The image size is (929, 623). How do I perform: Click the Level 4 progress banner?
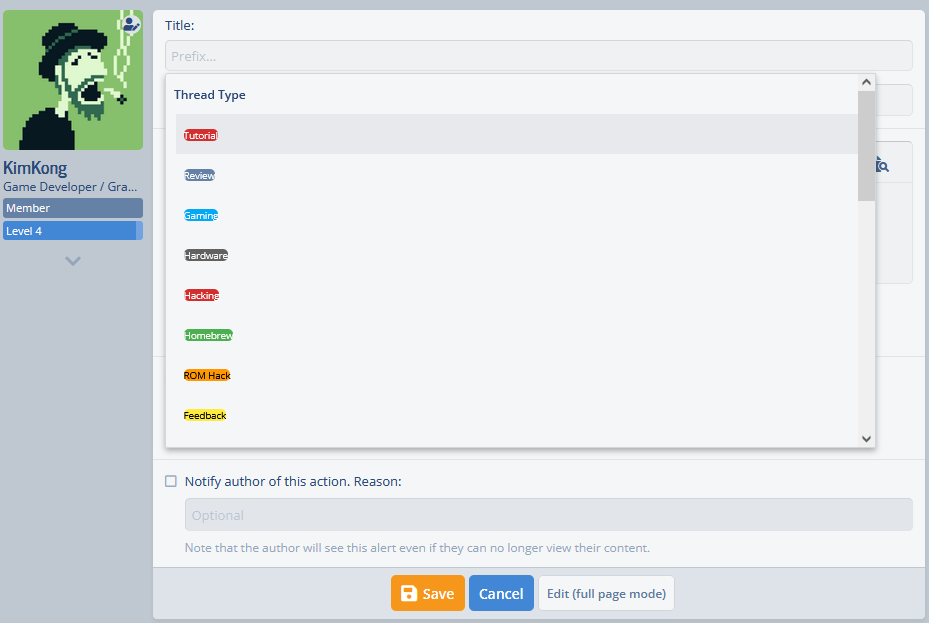tap(73, 230)
